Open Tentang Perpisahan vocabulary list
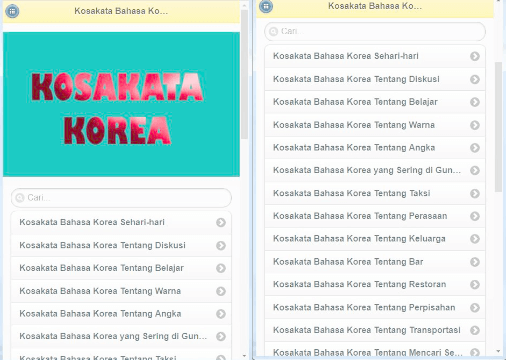506x360 pixels. coord(375,307)
